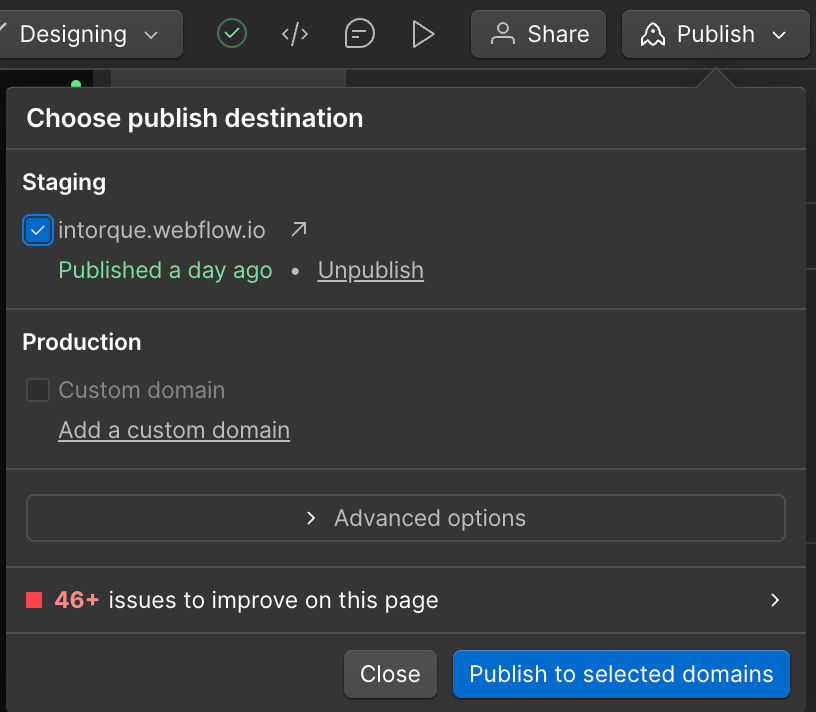Check the Custom domain checkbox
The width and height of the screenshot is (816, 712).
point(38,390)
